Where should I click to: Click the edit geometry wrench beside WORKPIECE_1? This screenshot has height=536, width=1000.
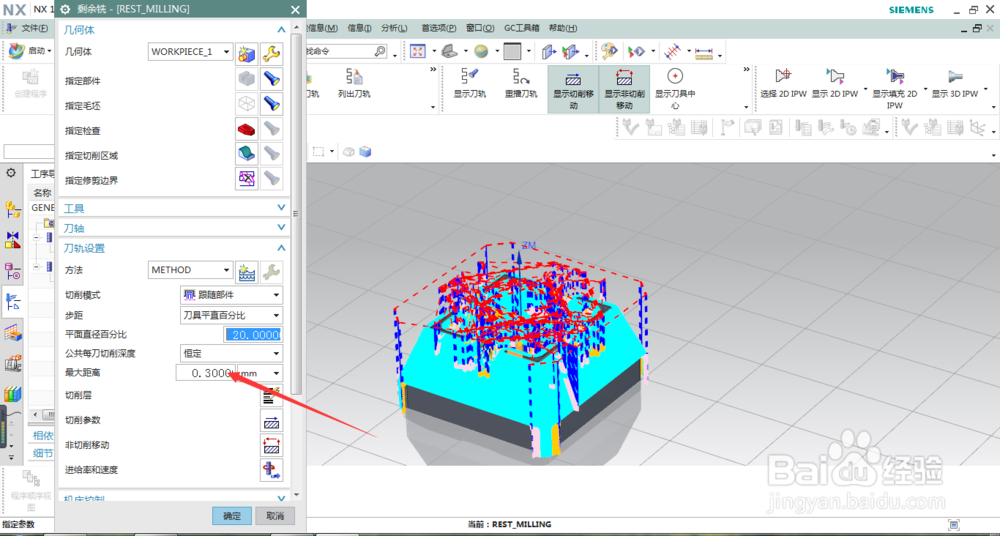point(272,54)
